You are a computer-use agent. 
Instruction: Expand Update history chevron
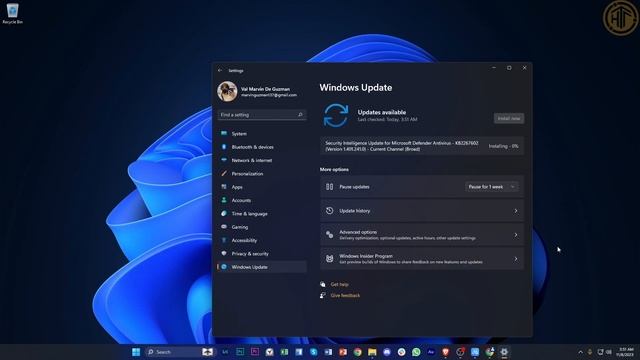point(516,211)
